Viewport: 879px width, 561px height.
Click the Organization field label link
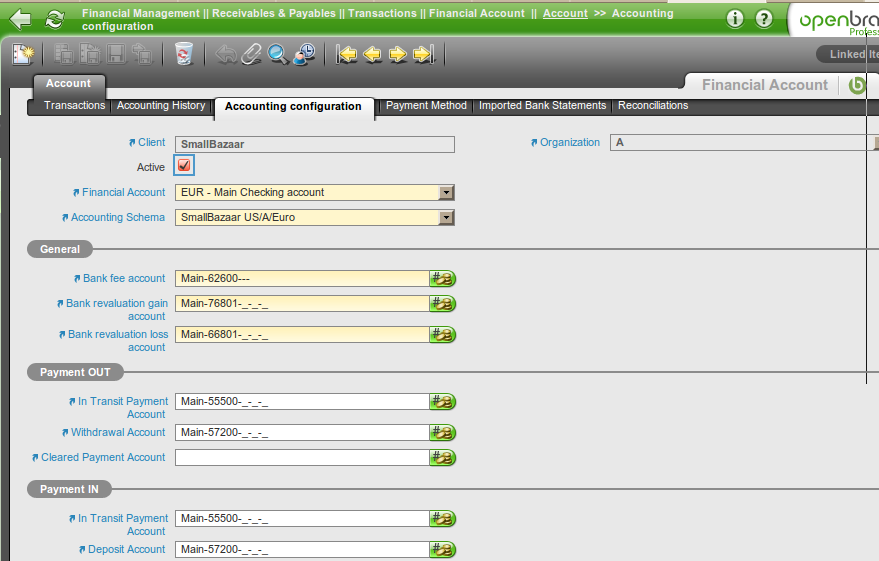tap(569, 143)
